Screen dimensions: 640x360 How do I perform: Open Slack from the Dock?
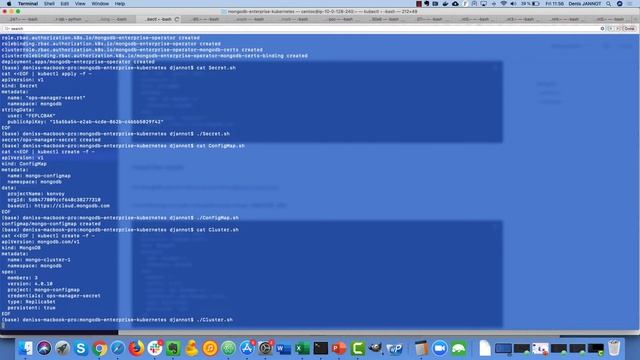pos(155,348)
